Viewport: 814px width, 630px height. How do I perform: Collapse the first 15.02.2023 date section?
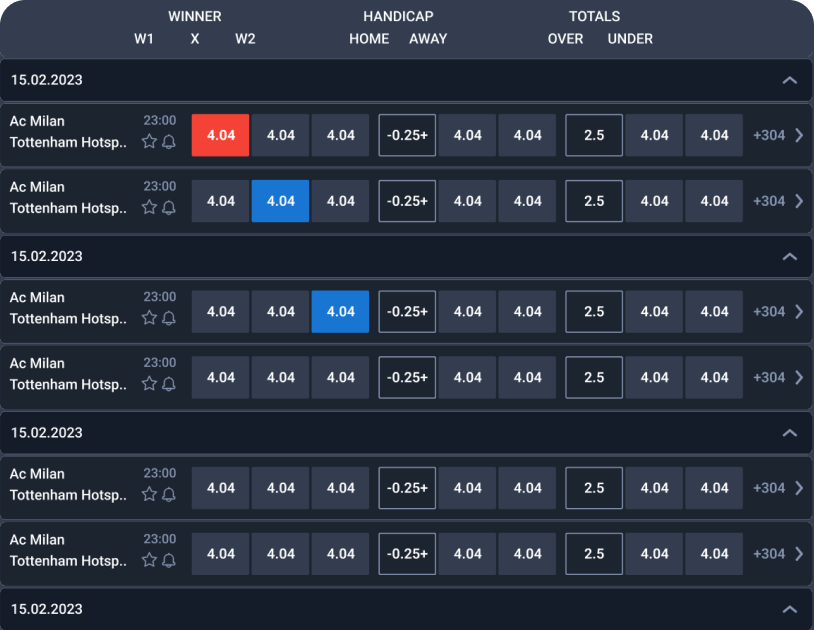click(x=790, y=80)
